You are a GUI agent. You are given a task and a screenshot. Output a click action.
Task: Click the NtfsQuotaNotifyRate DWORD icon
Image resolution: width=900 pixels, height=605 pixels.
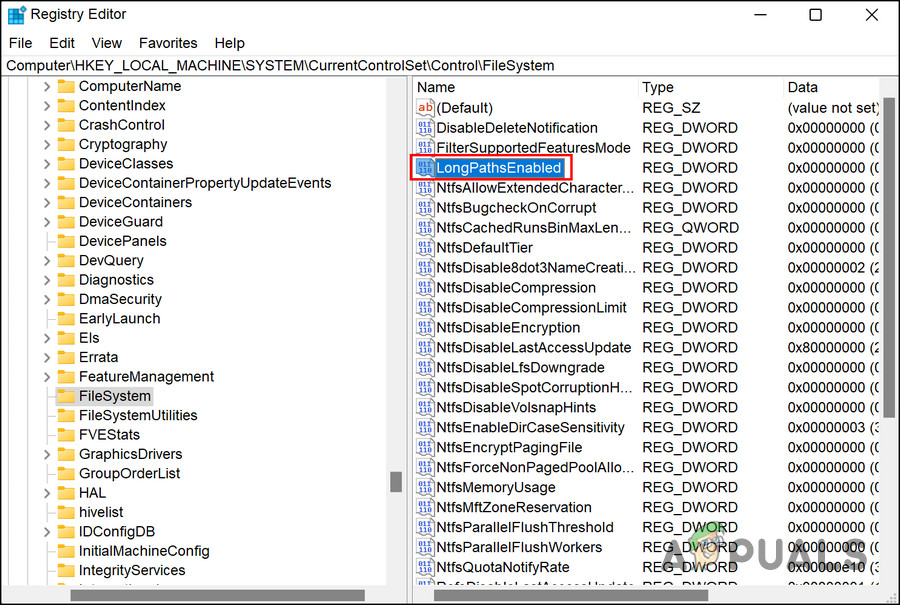click(425, 567)
